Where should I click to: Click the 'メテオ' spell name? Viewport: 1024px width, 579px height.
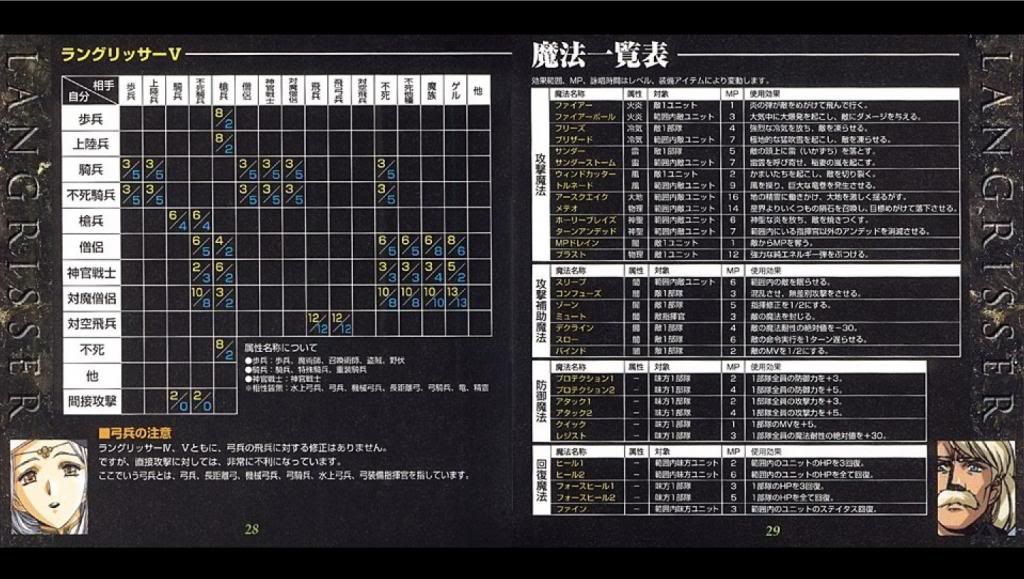[566, 209]
